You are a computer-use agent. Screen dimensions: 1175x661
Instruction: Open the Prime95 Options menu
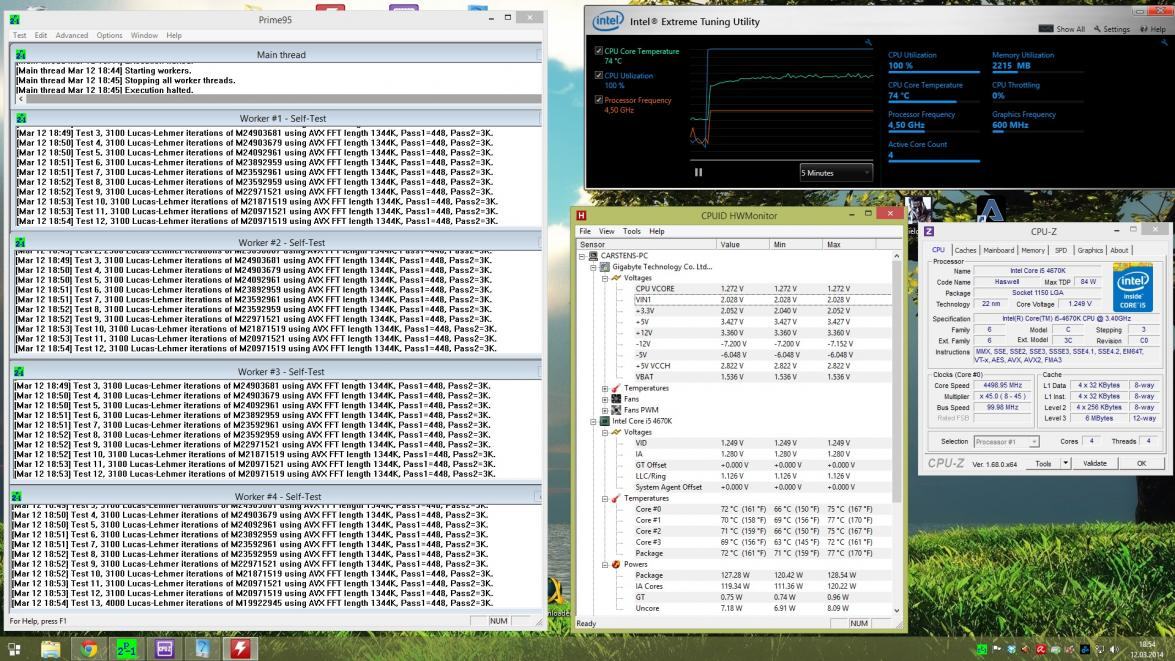click(109, 35)
